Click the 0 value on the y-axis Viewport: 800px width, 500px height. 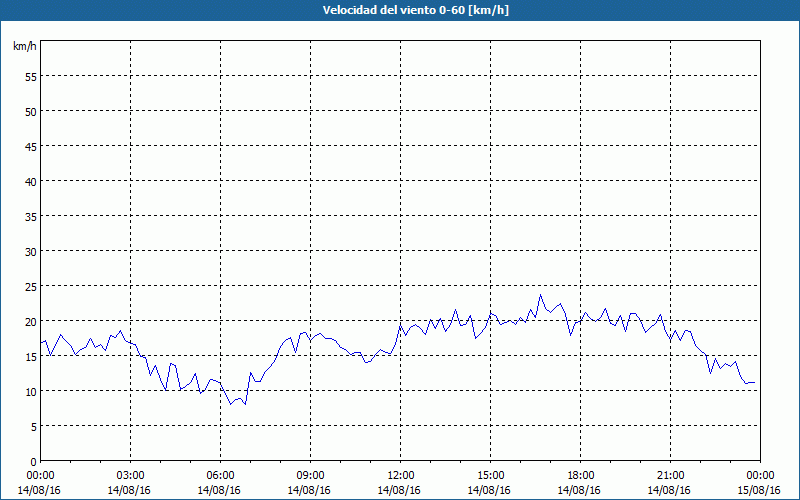(34, 462)
